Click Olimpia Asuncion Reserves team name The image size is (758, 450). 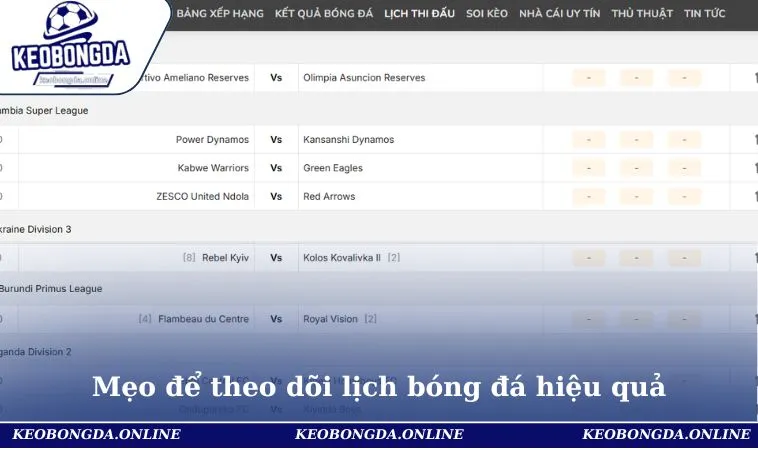(x=364, y=78)
